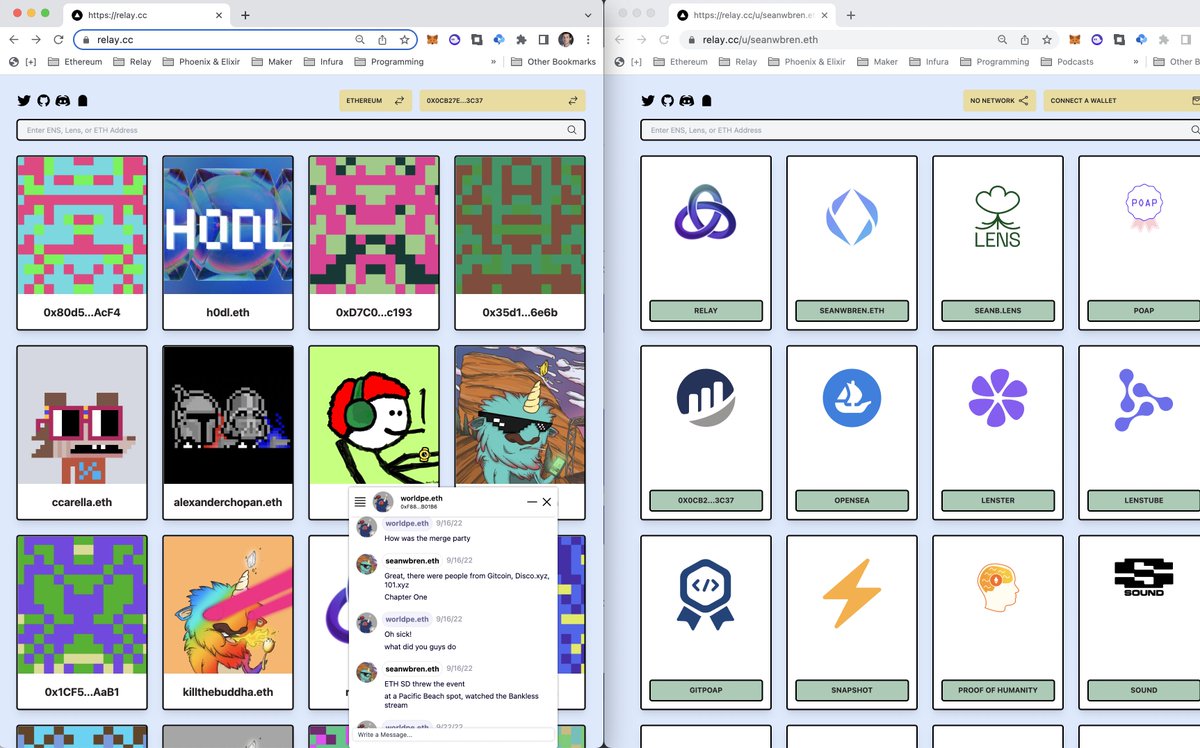Screen dimensions: 1200x748
Task: Click the GITPOAP button
Action: pyautogui.click(x=706, y=690)
